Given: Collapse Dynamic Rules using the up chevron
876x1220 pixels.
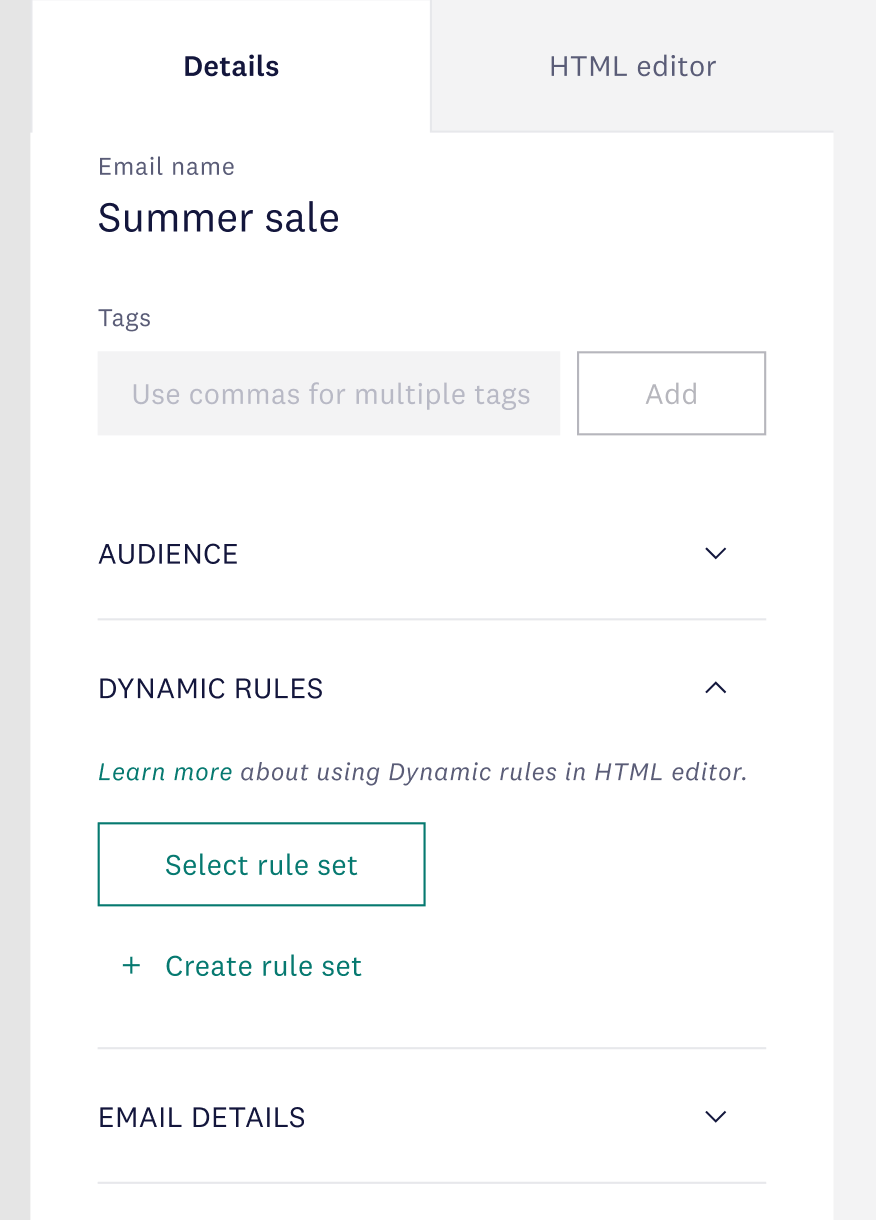Looking at the screenshot, I should pyautogui.click(x=715, y=688).
